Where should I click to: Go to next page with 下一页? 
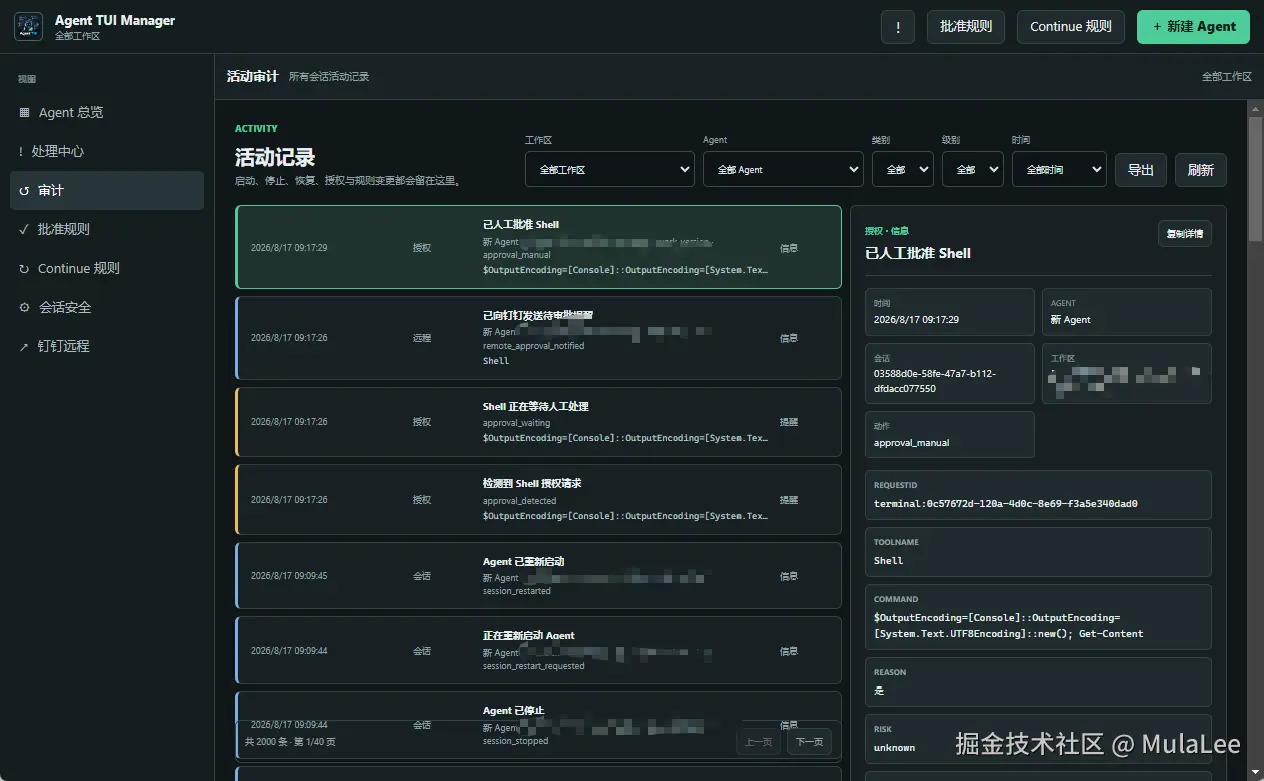pyautogui.click(x=809, y=742)
